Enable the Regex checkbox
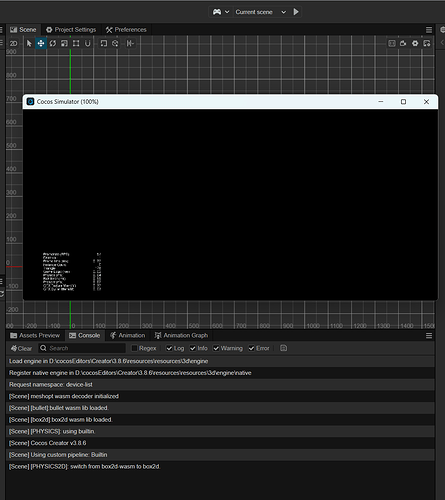Viewport: 445px width, 500px height. tap(134, 348)
